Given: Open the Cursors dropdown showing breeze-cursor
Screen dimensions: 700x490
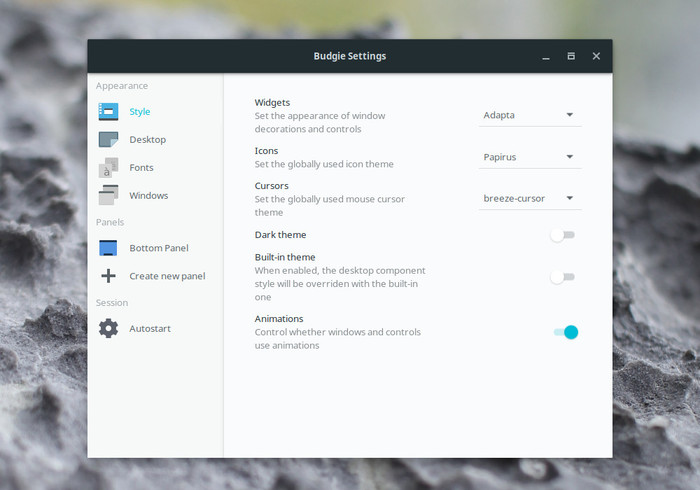Looking at the screenshot, I should coord(530,199).
